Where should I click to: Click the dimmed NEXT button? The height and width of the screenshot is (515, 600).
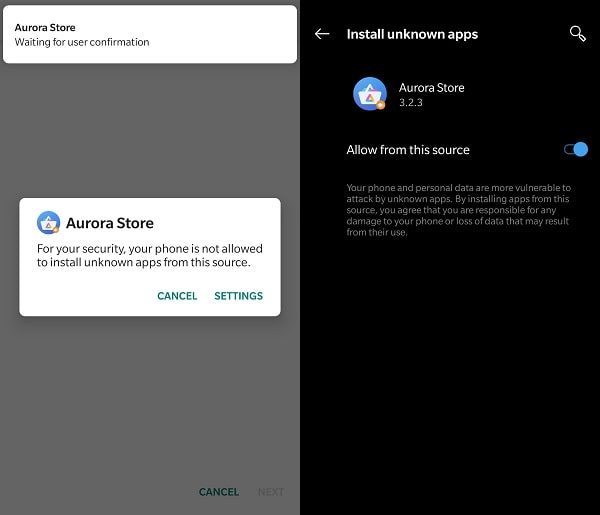[x=271, y=492]
